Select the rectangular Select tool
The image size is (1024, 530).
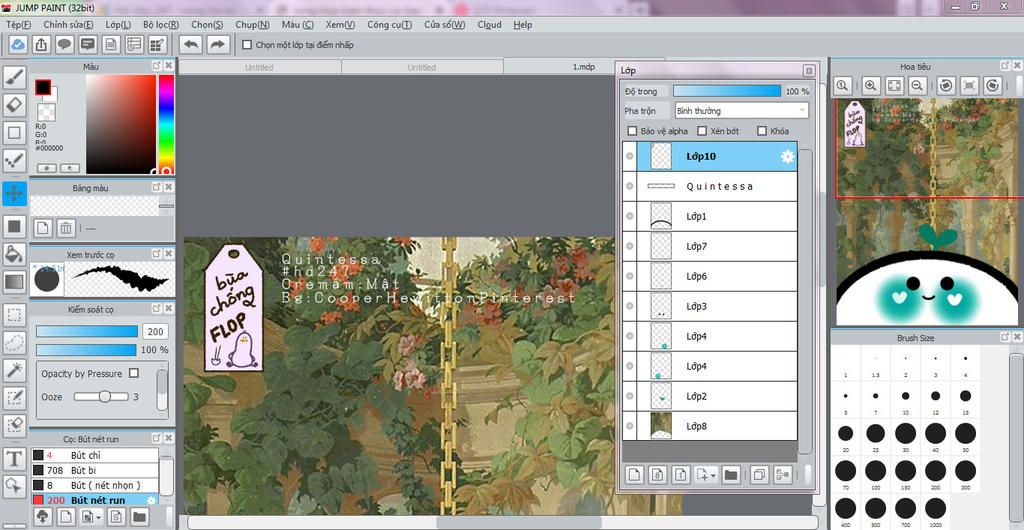pyautogui.click(x=14, y=315)
